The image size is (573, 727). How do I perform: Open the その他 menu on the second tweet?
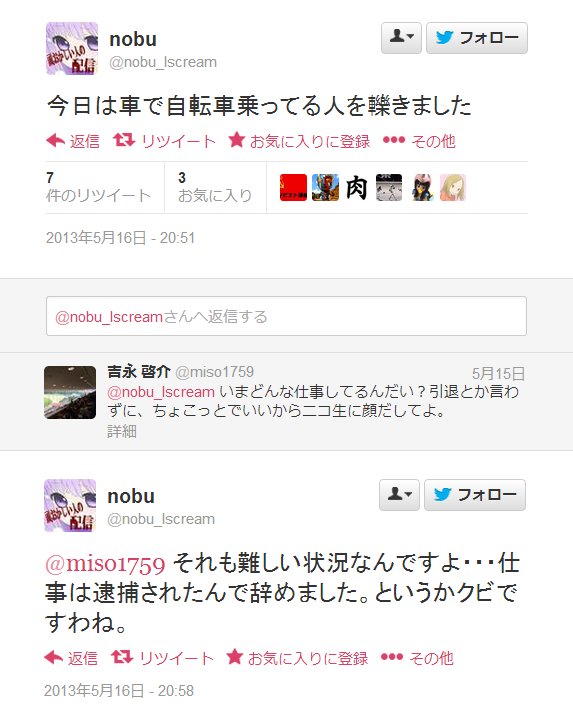click(417, 658)
